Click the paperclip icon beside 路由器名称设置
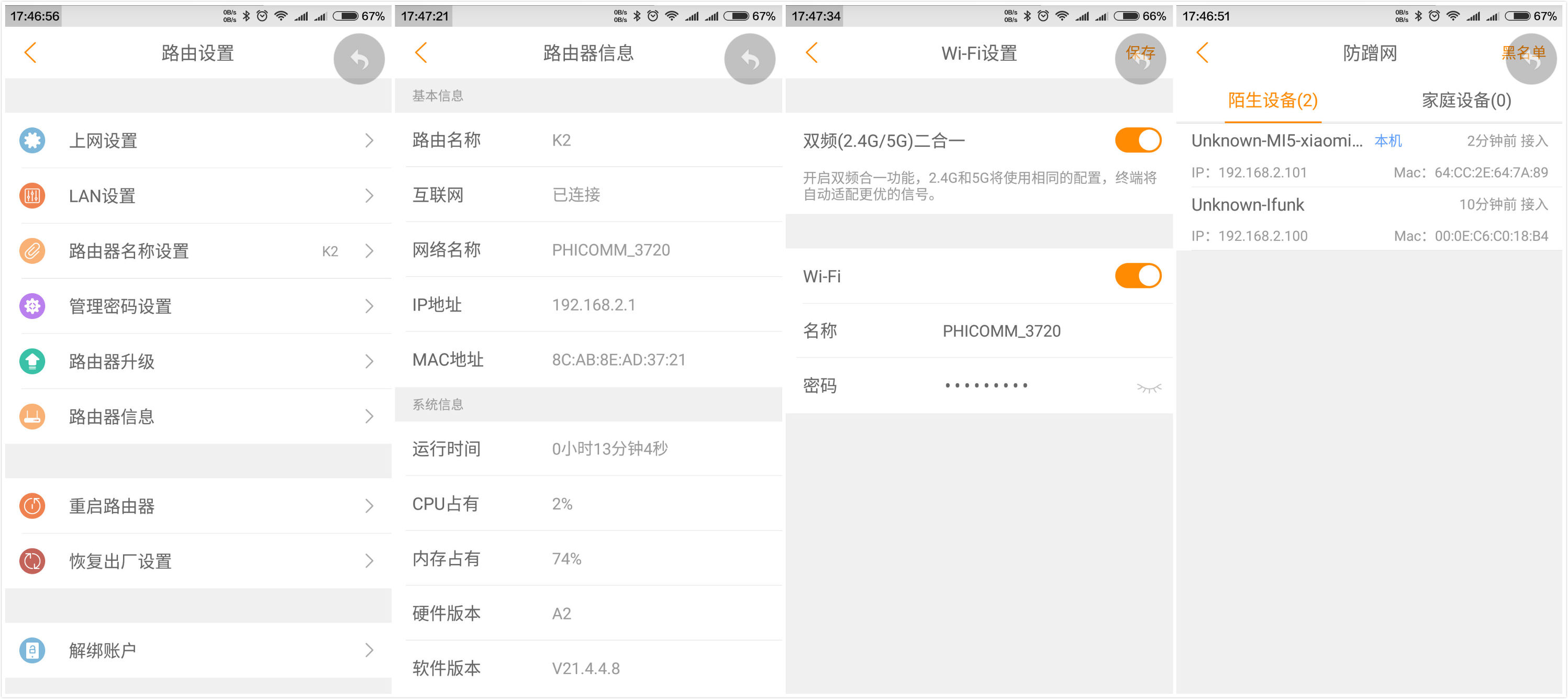Image resolution: width=1568 pixels, height=699 pixels. point(31,251)
